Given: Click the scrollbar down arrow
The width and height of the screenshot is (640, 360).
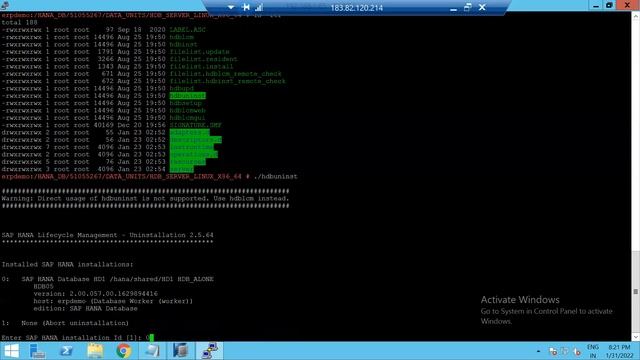Looking at the screenshot, I should (x=636, y=337).
